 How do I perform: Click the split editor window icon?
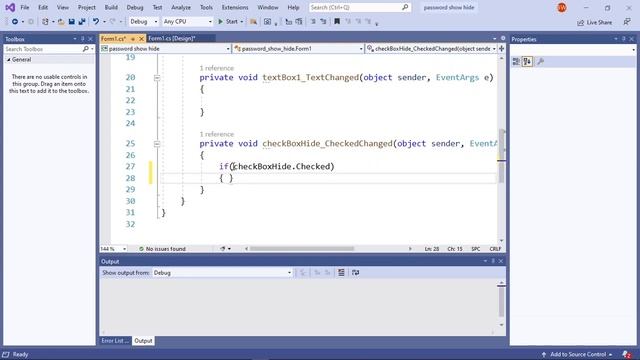click(x=501, y=49)
